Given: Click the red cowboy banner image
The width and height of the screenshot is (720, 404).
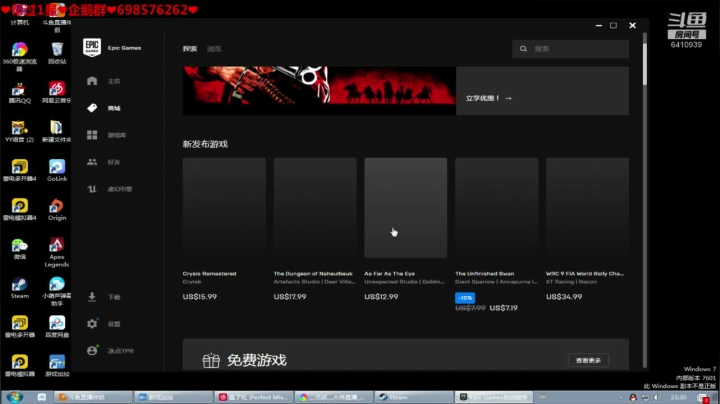Looking at the screenshot, I should 319,90.
